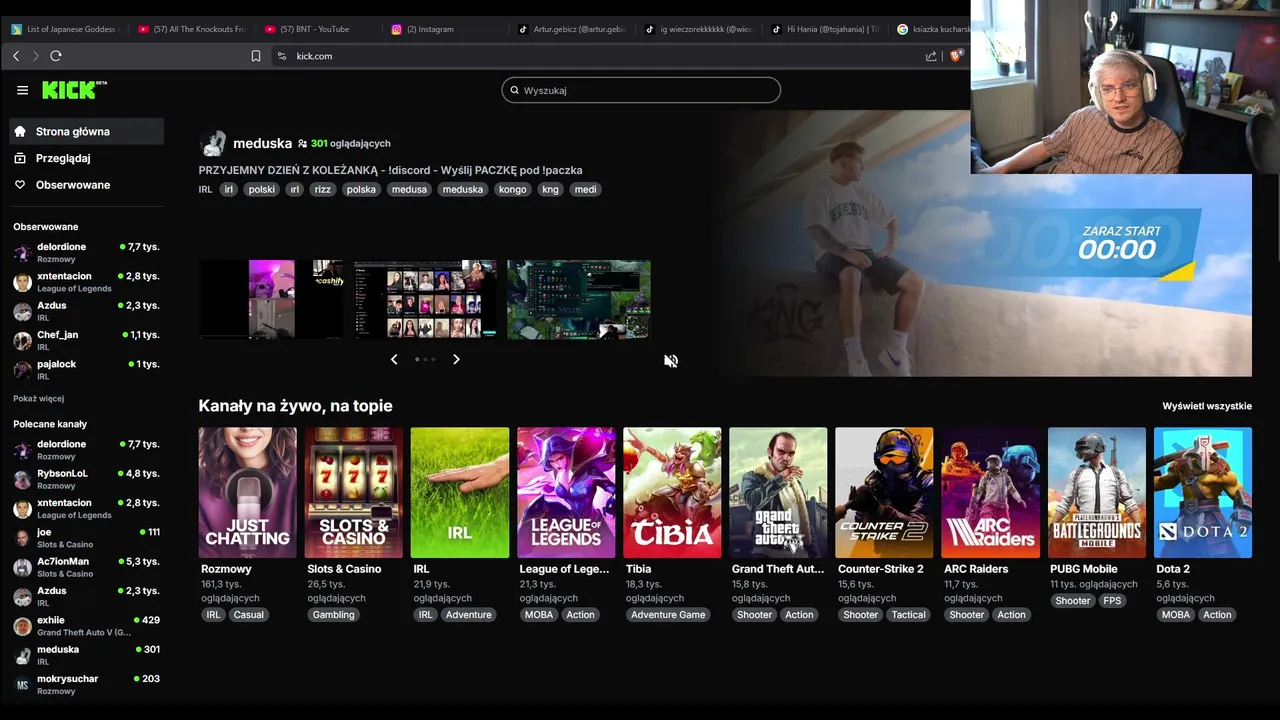
Task: Open the ARC Raiders category card
Action: (990, 492)
